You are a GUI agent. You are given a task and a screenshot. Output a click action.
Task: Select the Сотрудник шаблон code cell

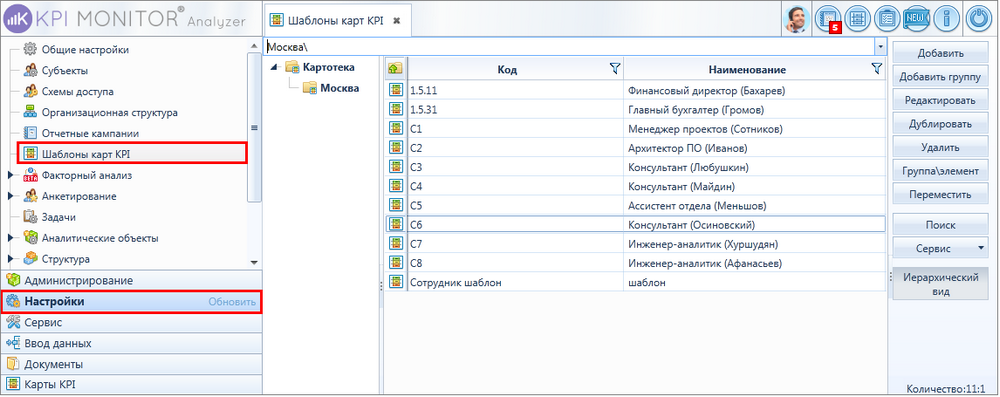[x=515, y=281]
